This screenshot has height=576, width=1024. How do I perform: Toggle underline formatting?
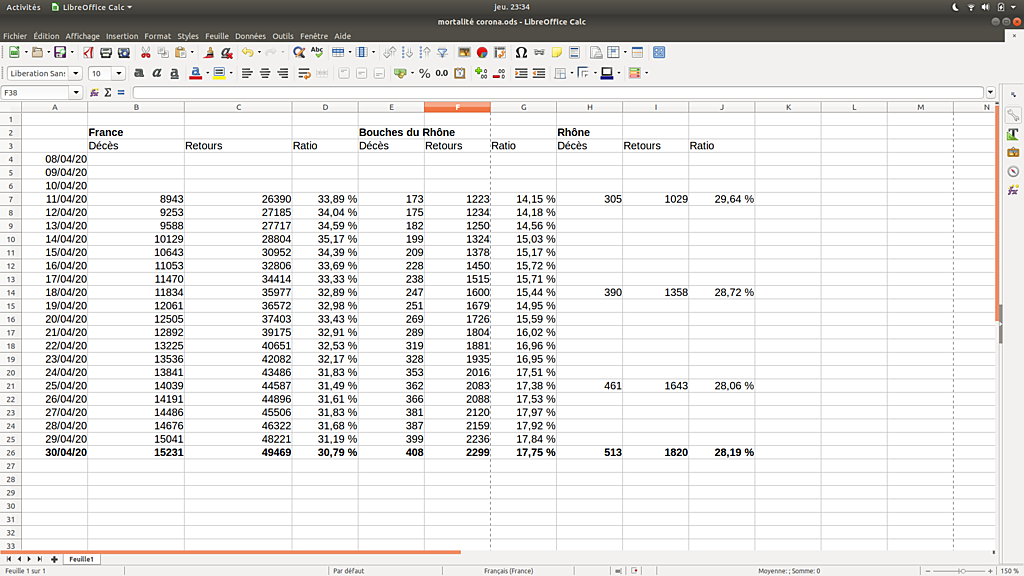[x=174, y=73]
